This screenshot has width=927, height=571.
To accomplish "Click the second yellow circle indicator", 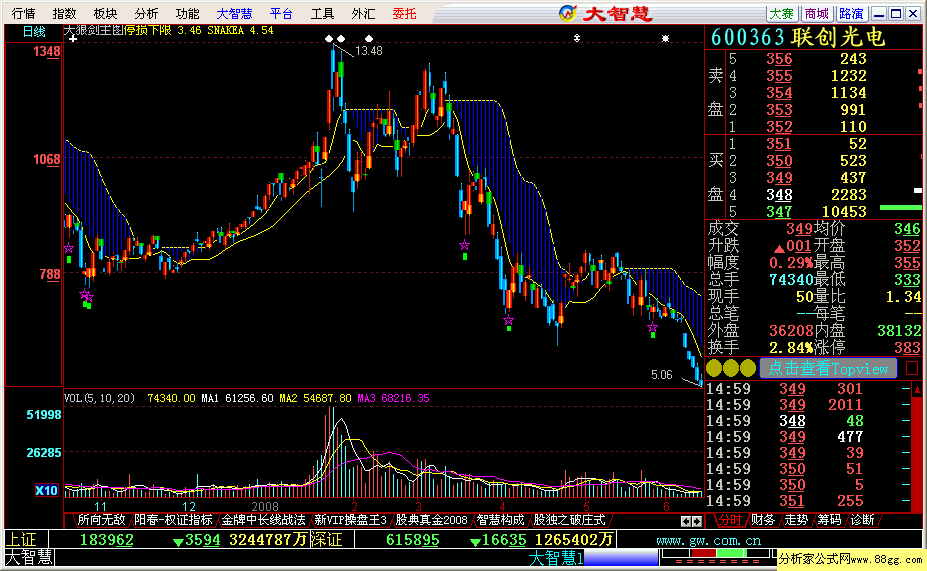I will tap(731, 368).
